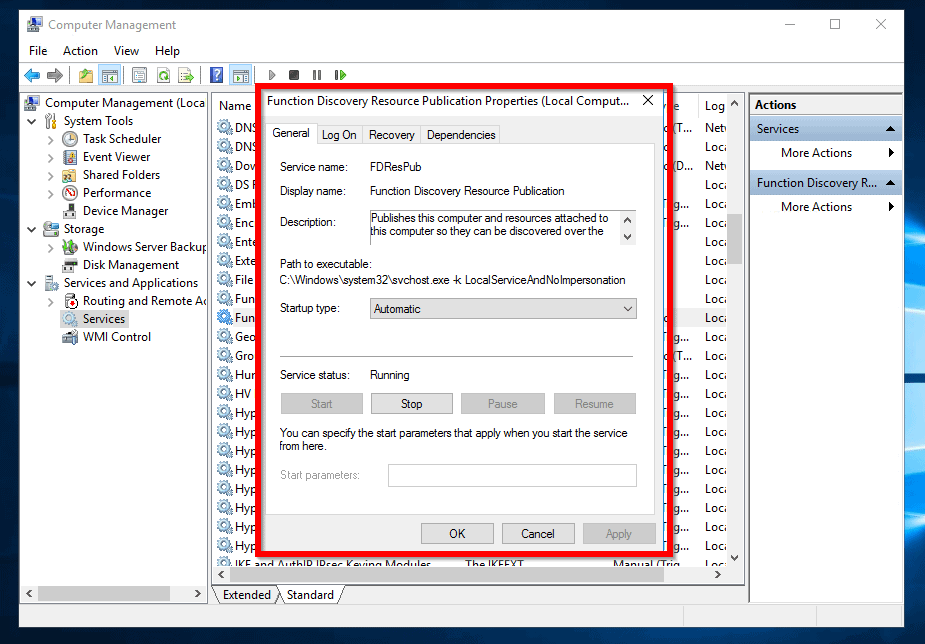Click the Back navigation arrow icon
This screenshot has height=644, width=925.
30,75
